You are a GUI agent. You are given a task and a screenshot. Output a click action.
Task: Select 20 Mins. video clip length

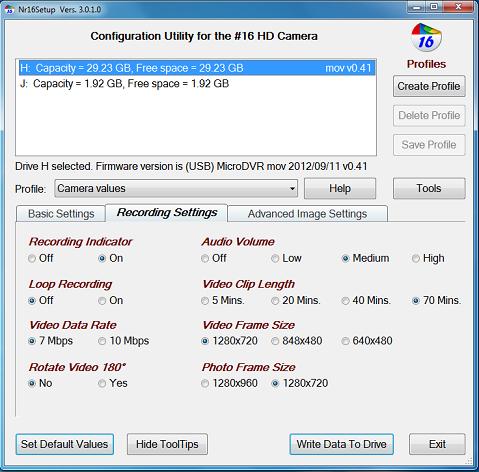pyautogui.click(x=275, y=301)
